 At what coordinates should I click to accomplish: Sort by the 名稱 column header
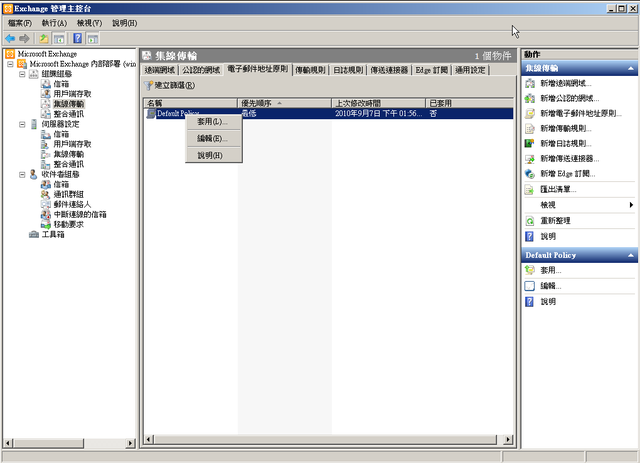click(190, 103)
